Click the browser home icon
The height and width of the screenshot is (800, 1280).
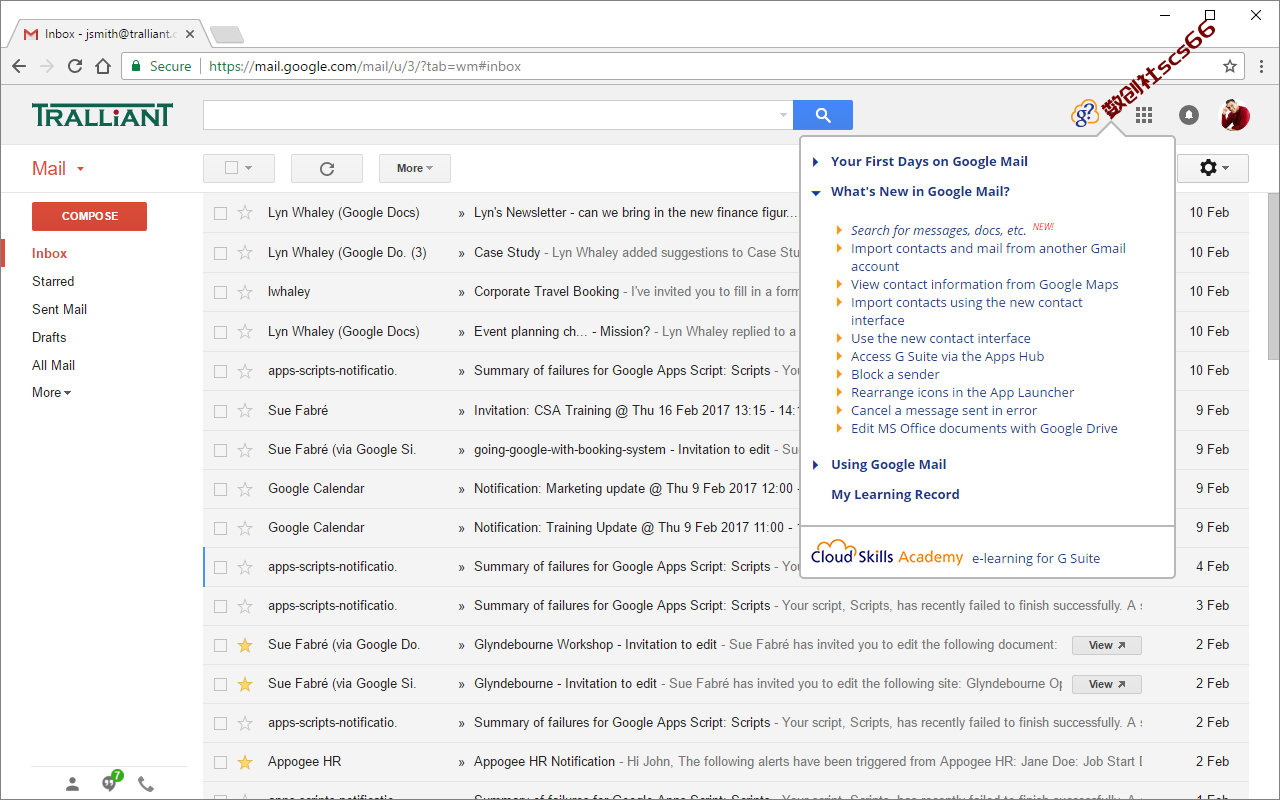pyautogui.click(x=103, y=66)
